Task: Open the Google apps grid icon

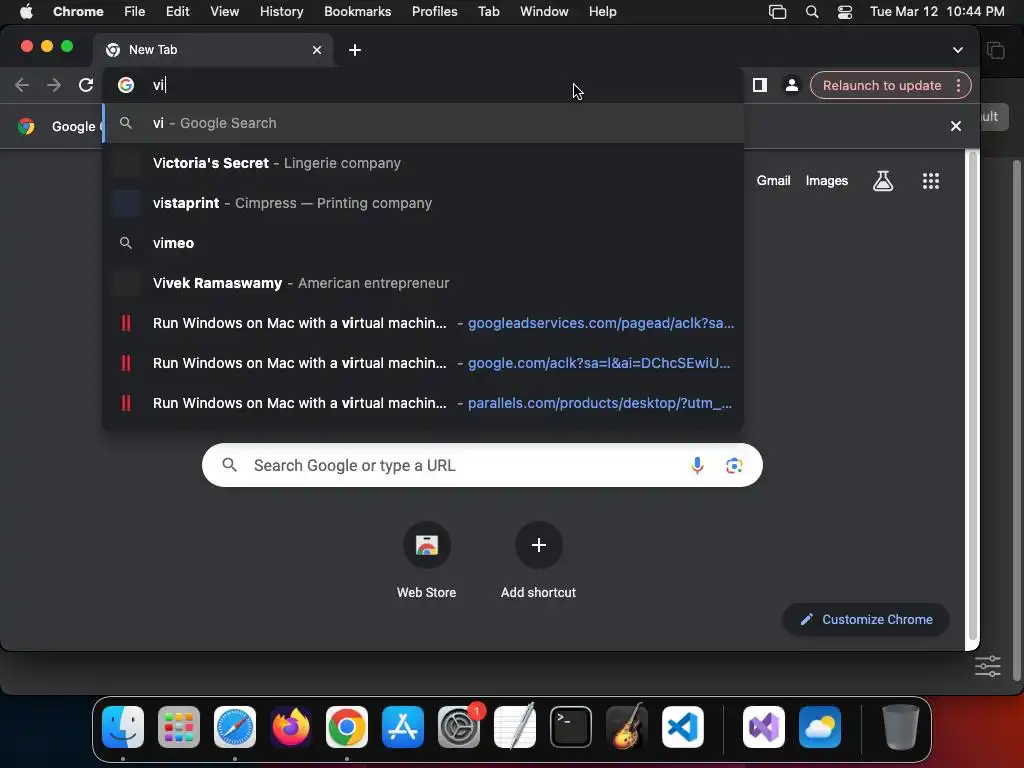Action: point(931,181)
